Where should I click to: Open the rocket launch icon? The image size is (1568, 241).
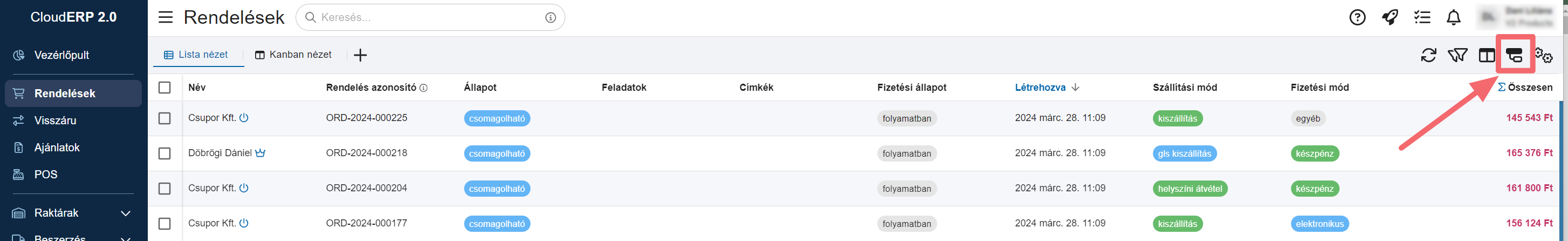(1389, 18)
